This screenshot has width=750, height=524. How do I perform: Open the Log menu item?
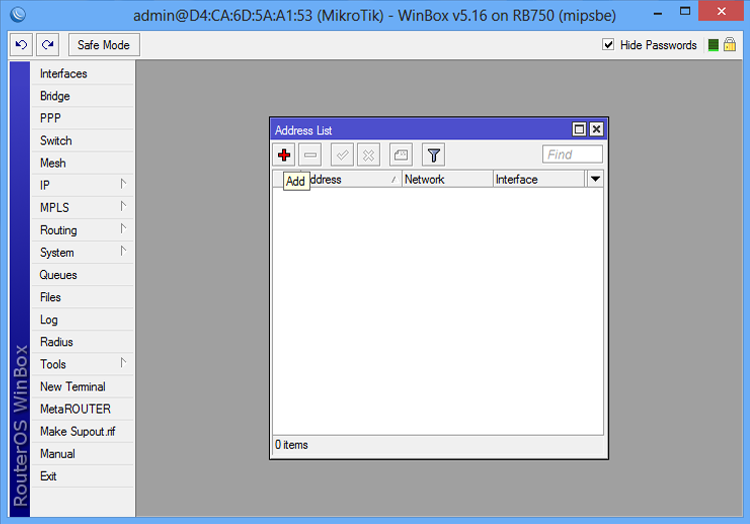(x=82, y=320)
